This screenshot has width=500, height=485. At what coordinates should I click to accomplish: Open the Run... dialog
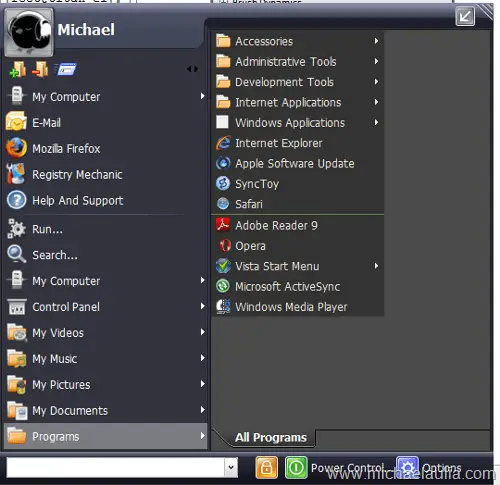pos(105,229)
